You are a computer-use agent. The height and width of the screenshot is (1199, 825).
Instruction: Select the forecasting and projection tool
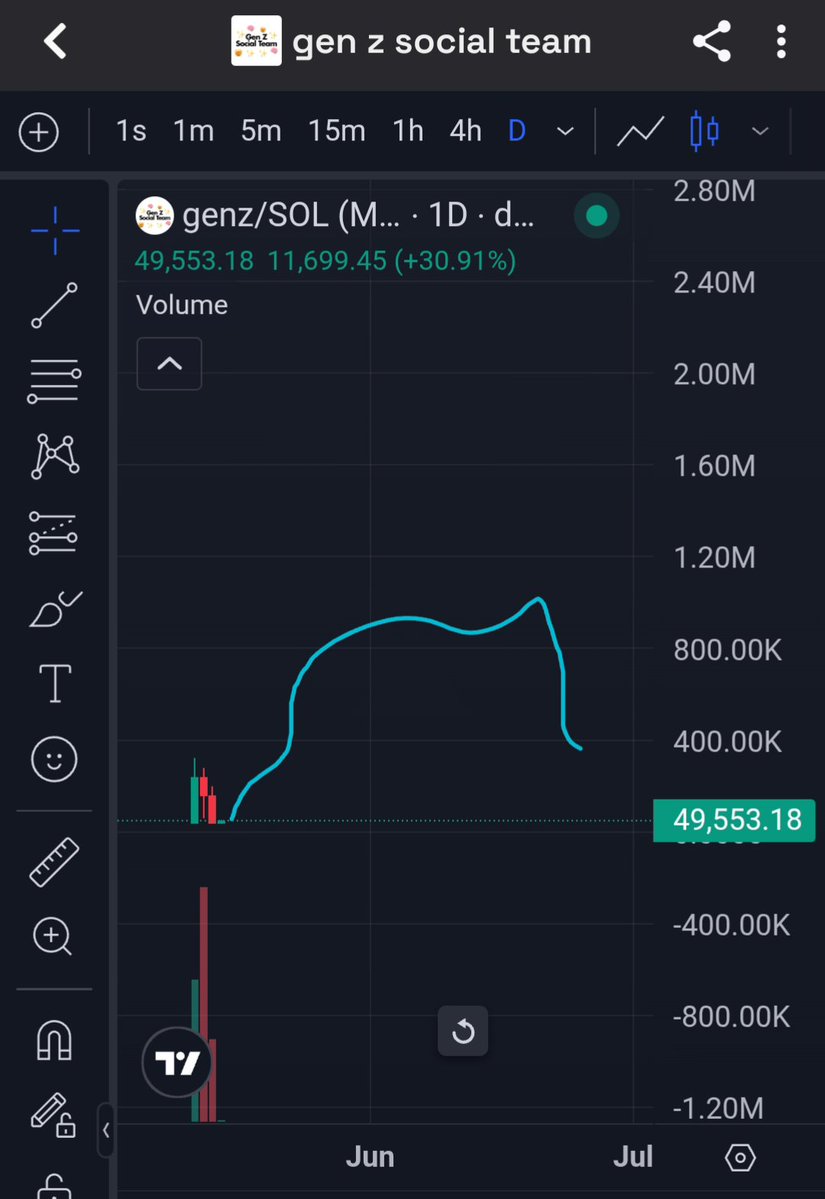(x=54, y=532)
